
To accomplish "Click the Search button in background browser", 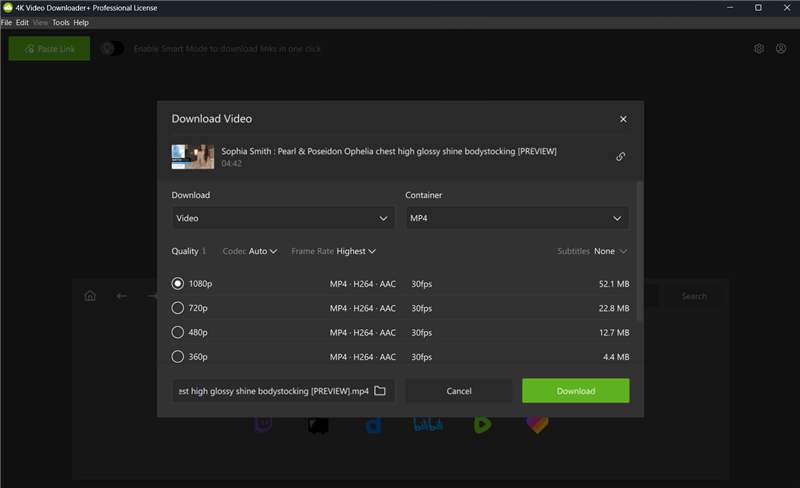I will coord(694,296).
